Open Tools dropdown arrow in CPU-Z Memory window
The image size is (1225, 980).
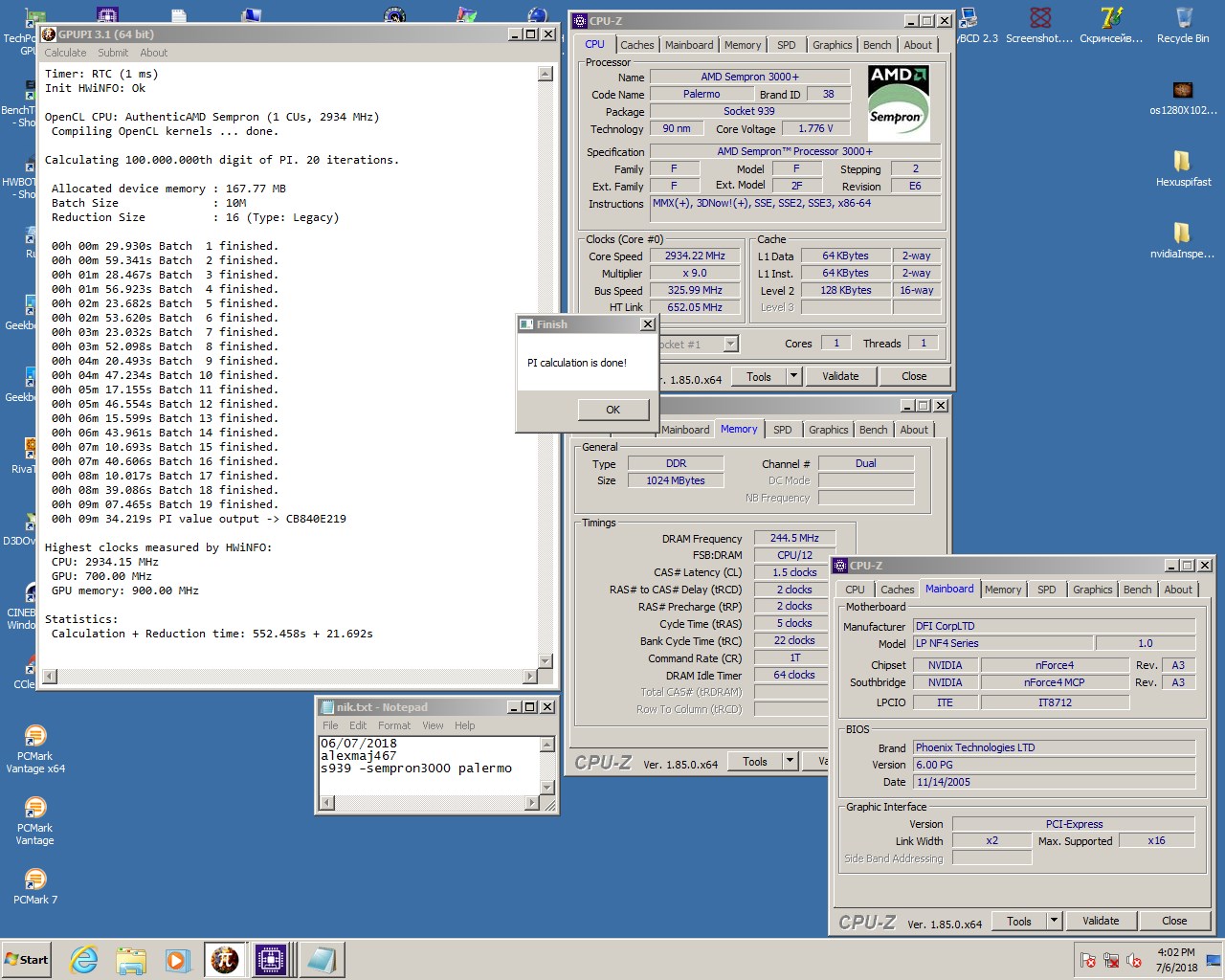pos(790,761)
